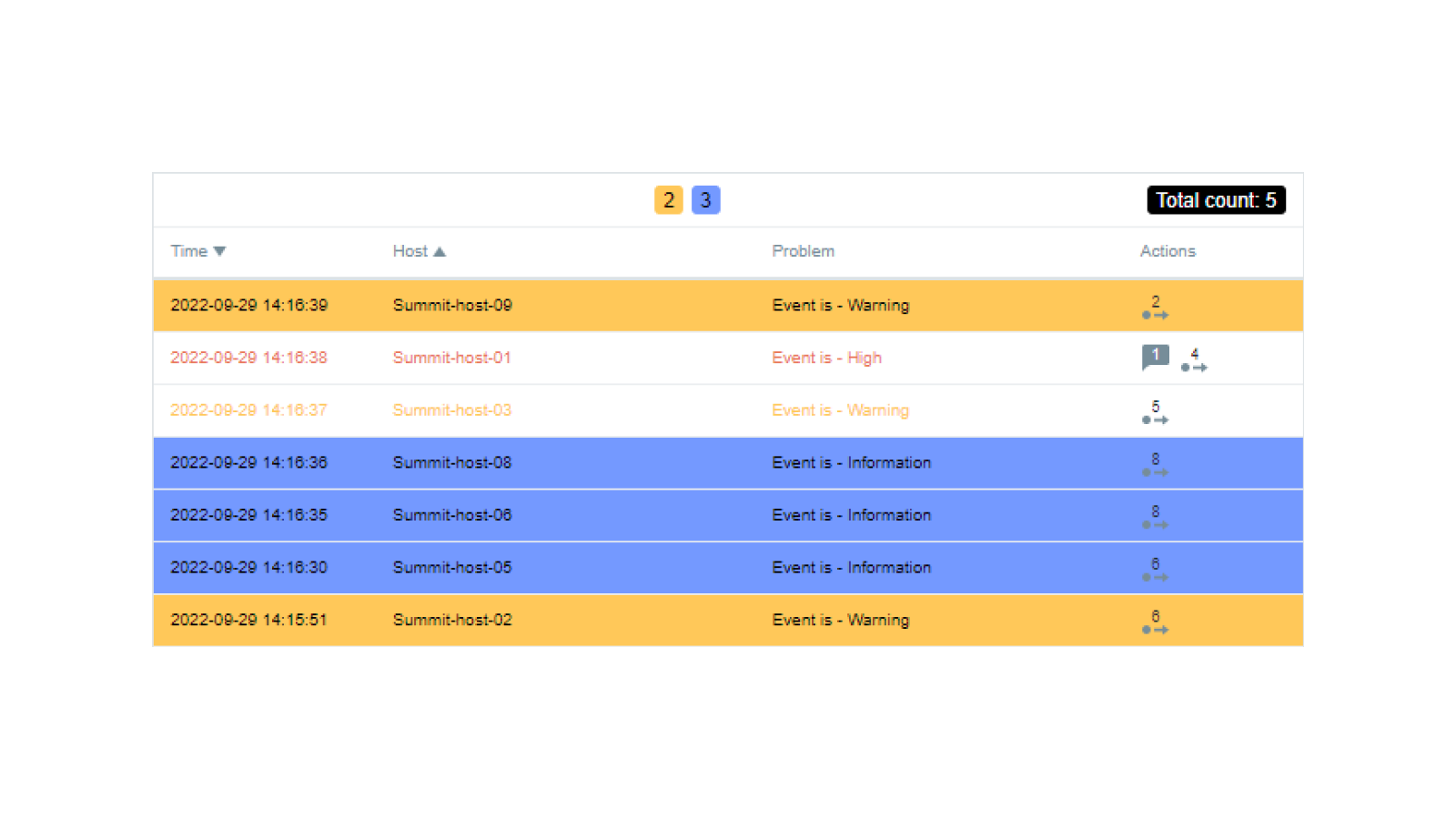
Task: Open actions icon for Summit-host-05 row
Action: (1155, 570)
